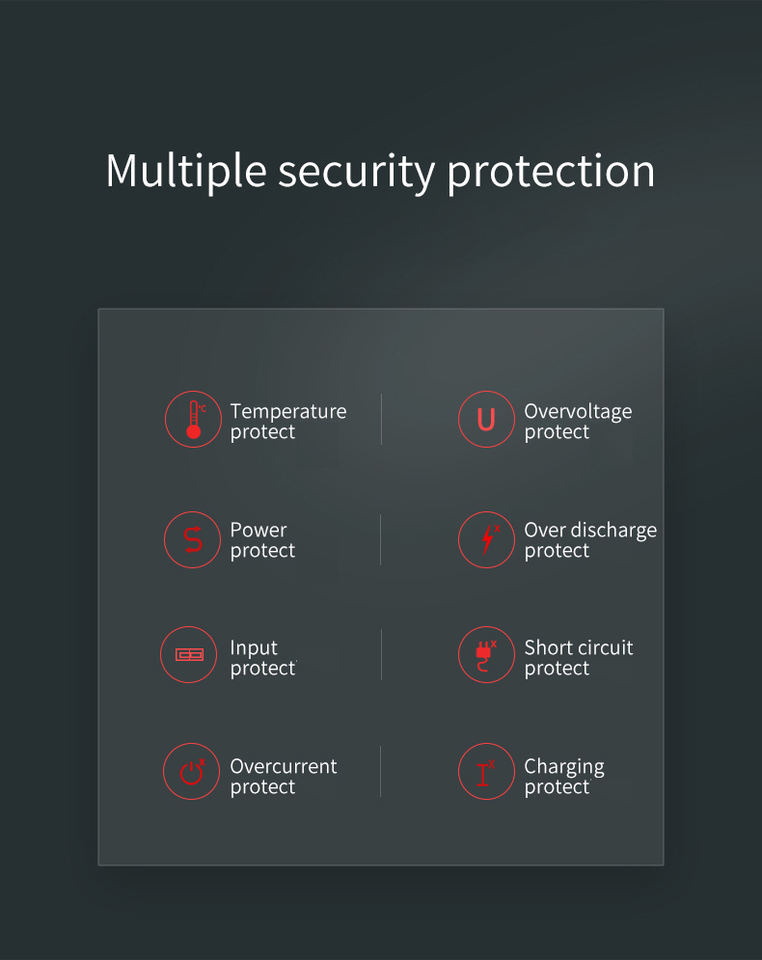This screenshot has width=762, height=960.
Task: Click the divider between Overcurrent and Charging
Action: pyautogui.click(x=381, y=771)
